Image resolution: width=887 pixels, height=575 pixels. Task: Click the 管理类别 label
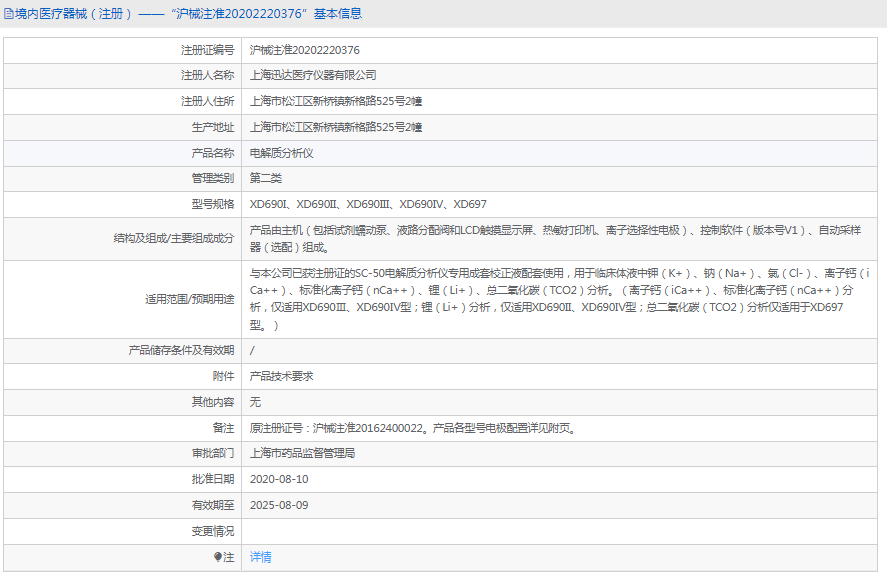point(213,178)
